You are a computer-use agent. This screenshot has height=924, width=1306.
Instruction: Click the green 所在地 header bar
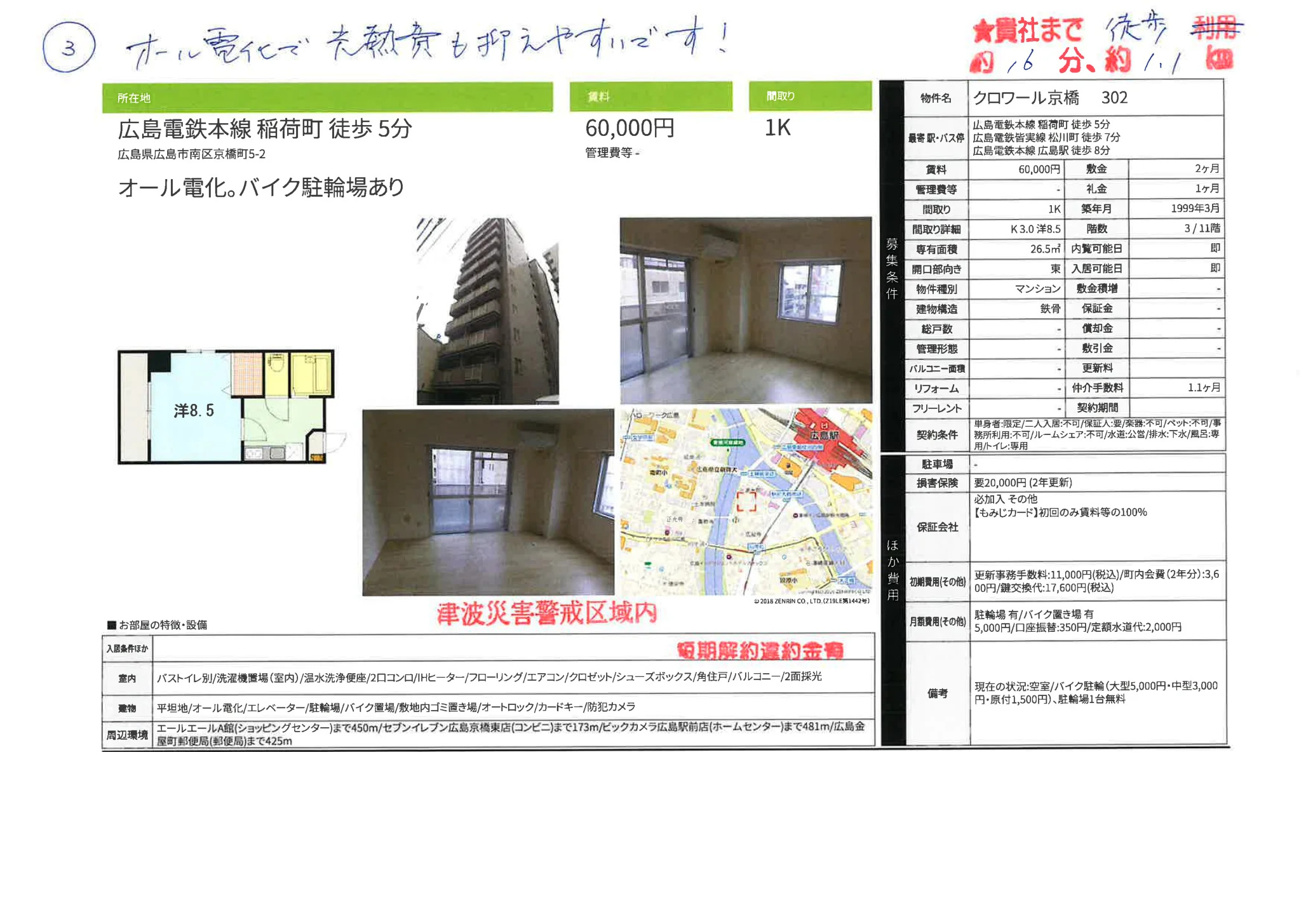(x=327, y=97)
